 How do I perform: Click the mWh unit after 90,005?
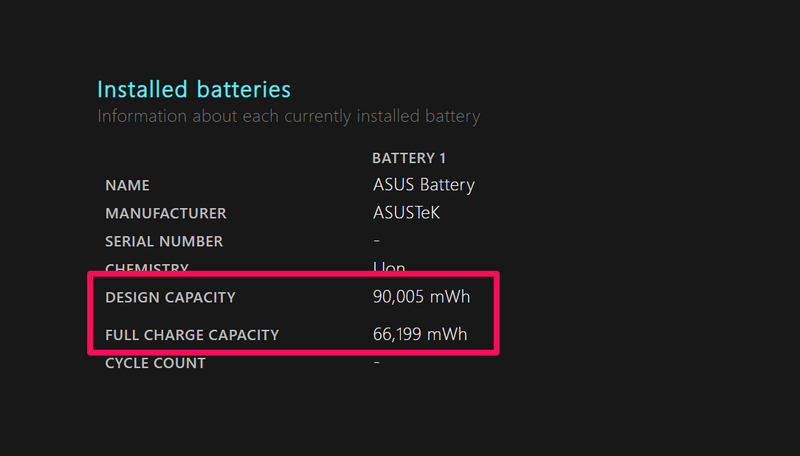pos(448,297)
